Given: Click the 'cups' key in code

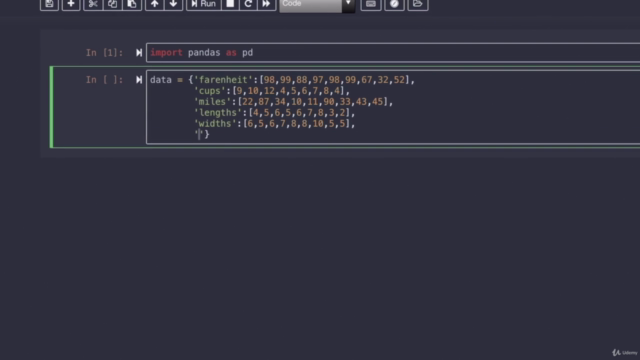Looking at the screenshot, I should tap(210, 91).
